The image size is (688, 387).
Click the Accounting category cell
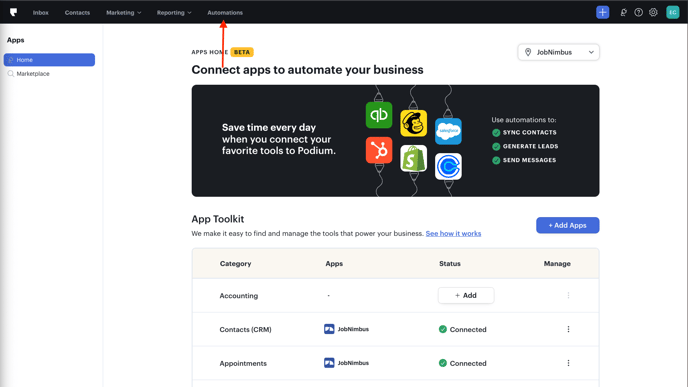239,296
